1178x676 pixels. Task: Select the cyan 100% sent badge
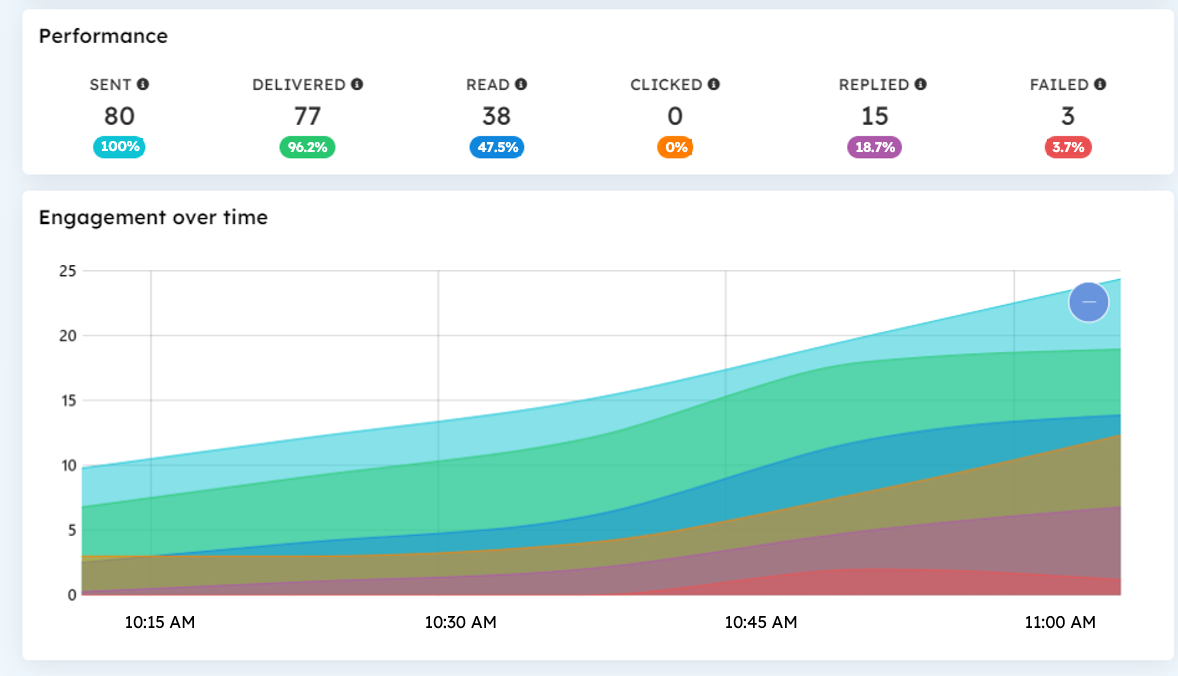click(119, 147)
